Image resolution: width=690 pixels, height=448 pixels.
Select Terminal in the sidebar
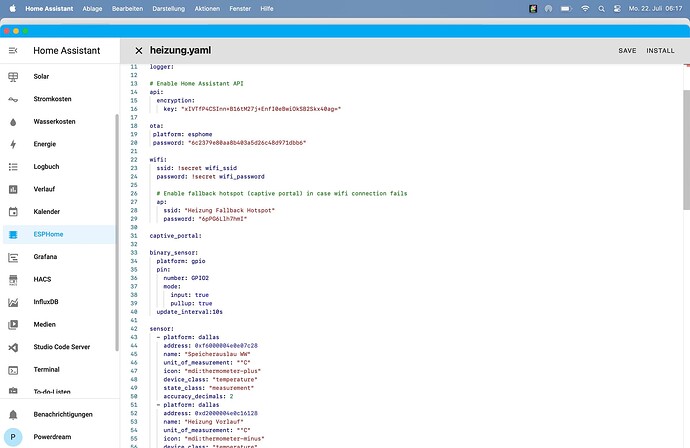pos(49,369)
